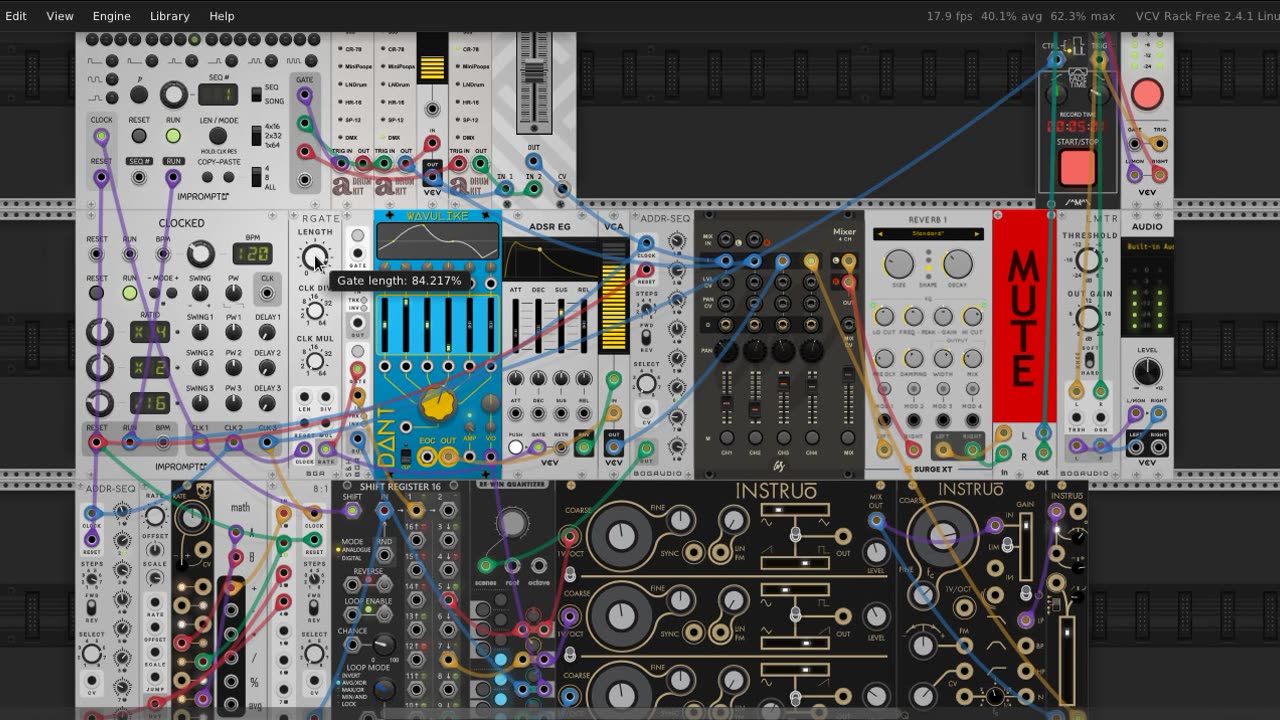Click the Reverb SIZE knob
This screenshot has width=1280, height=720.
point(899,264)
